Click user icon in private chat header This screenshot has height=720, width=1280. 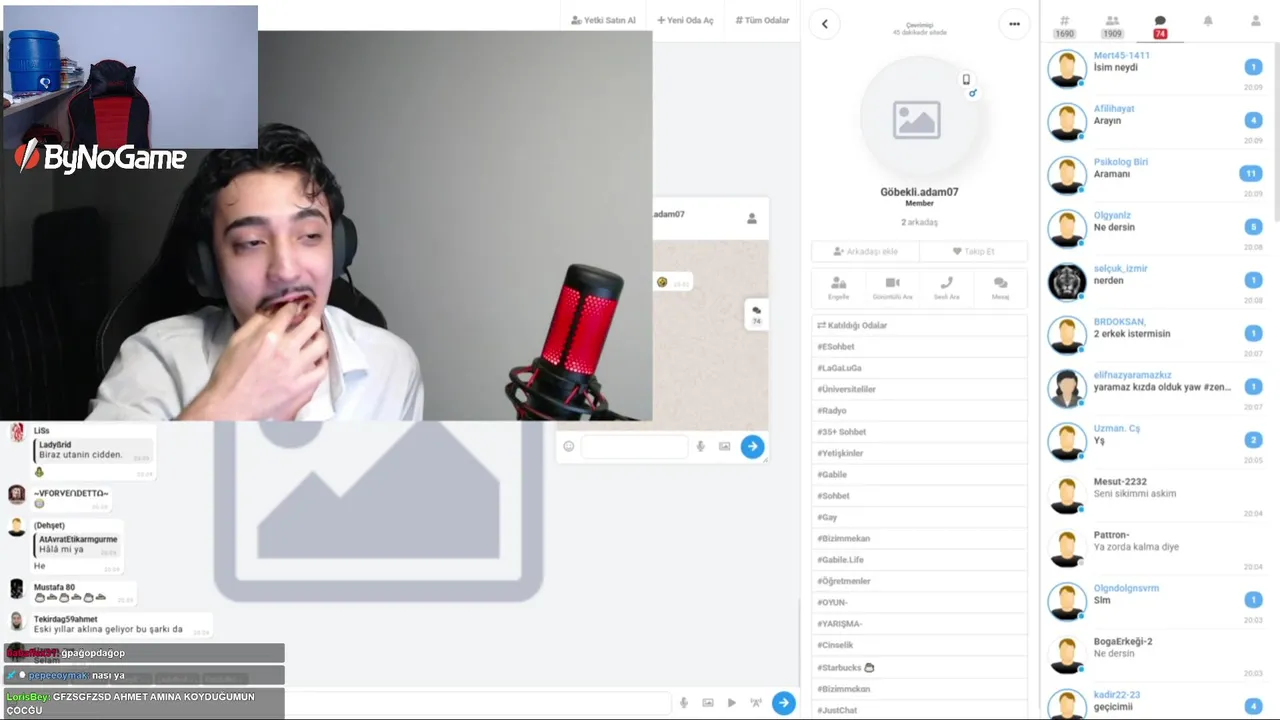(752, 218)
